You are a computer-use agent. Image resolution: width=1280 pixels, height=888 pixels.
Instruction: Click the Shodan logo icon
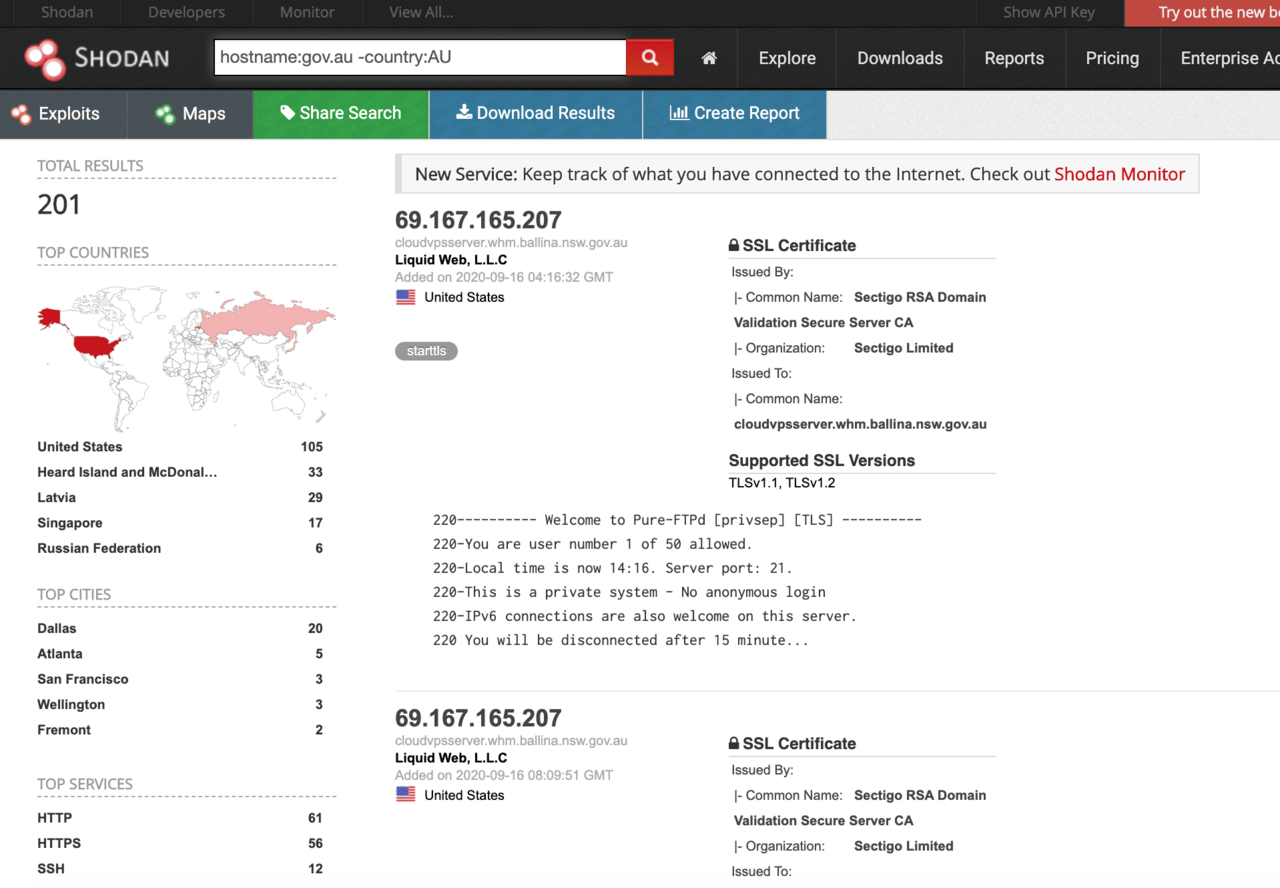[45, 58]
